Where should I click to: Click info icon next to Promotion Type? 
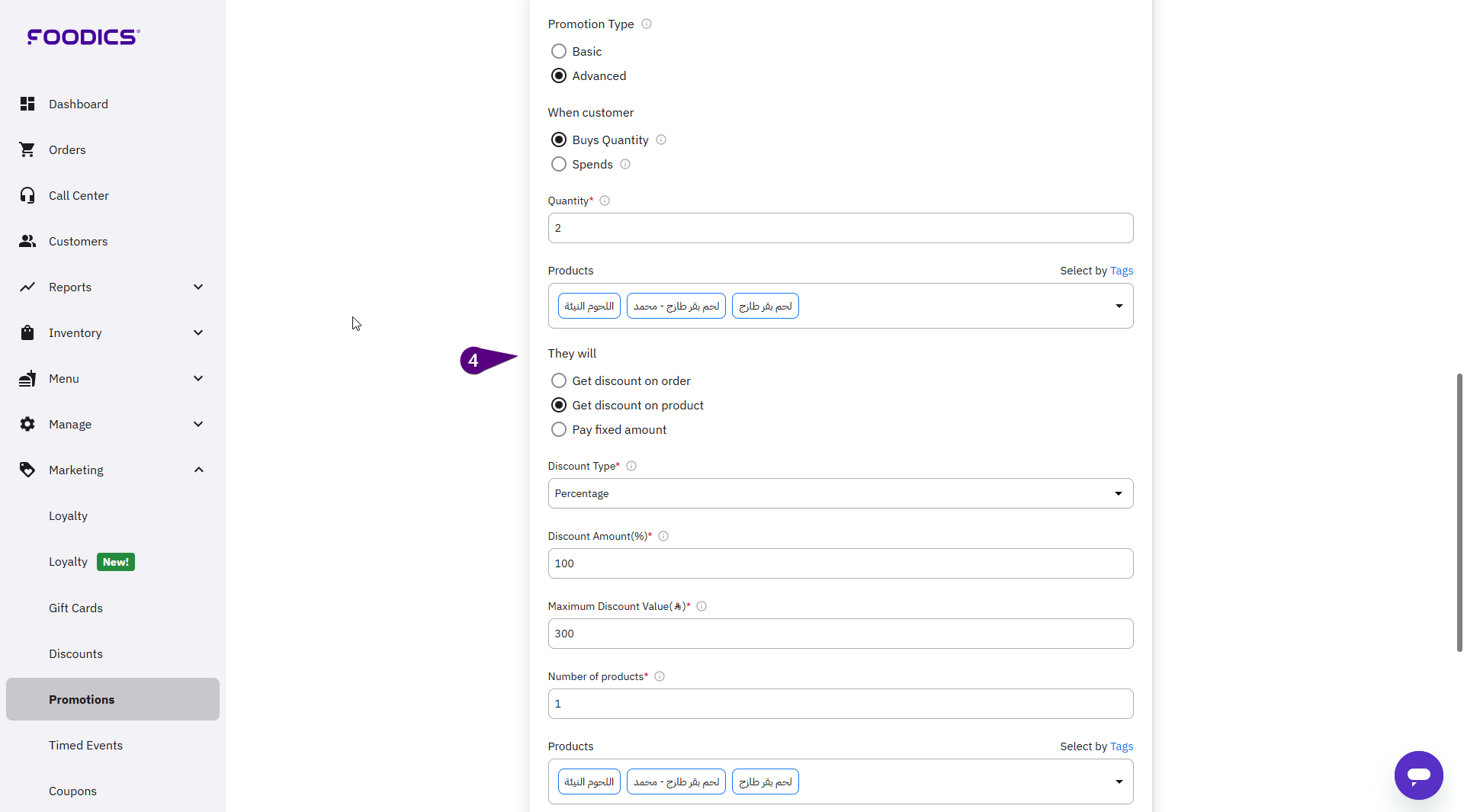click(x=647, y=24)
